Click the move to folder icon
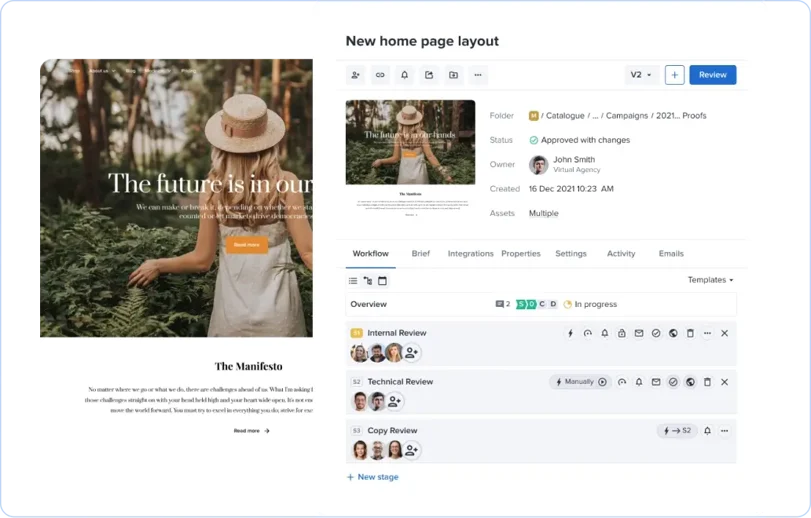This screenshot has height=518, width=811. coord(453,75)
